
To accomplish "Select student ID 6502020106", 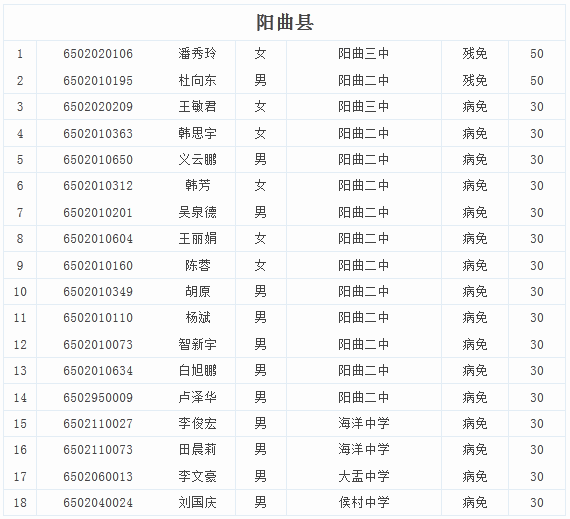I will point(98,54).
